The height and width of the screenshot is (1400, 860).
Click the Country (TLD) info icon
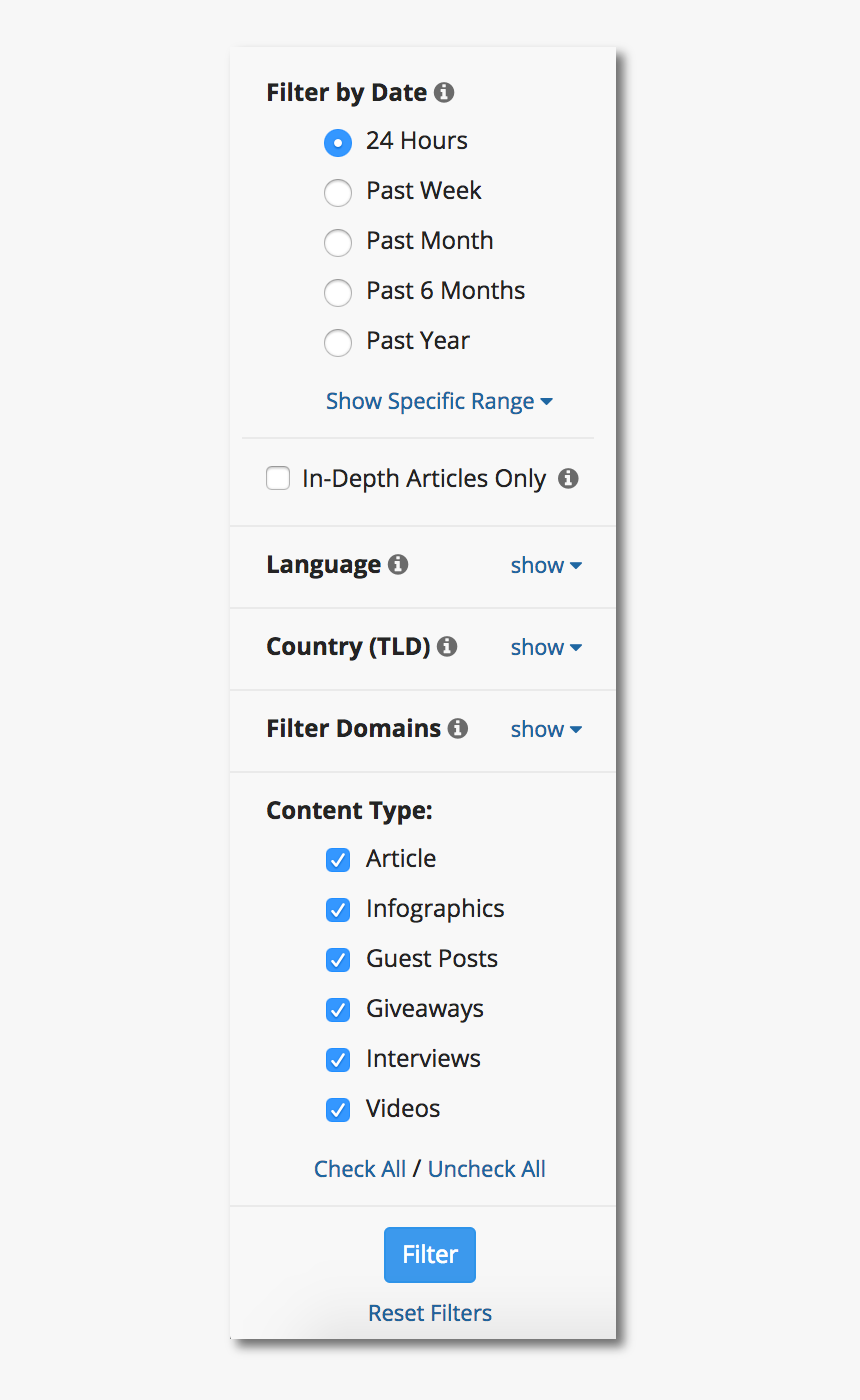point(447,647)
